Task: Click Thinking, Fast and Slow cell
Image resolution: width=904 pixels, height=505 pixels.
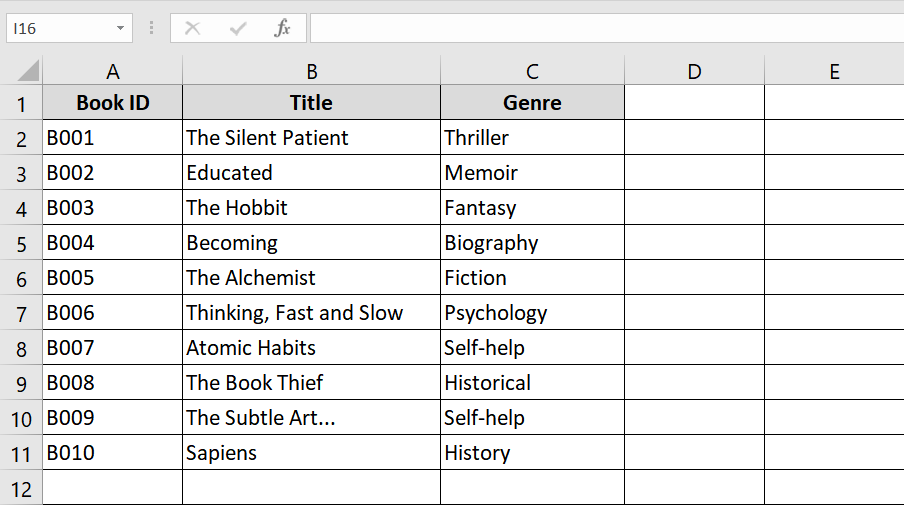Action: 311,313
